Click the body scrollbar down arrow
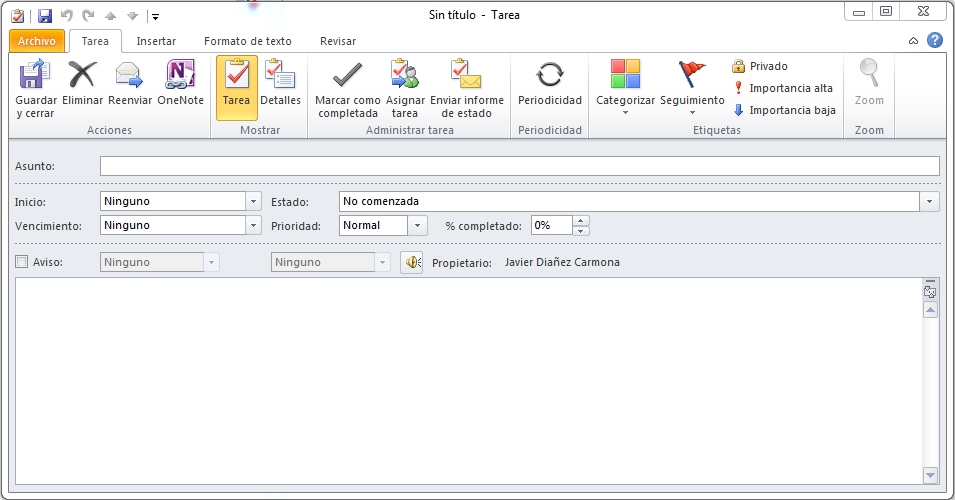Viewport: 955px width, 500px height. tap(931, 475)
